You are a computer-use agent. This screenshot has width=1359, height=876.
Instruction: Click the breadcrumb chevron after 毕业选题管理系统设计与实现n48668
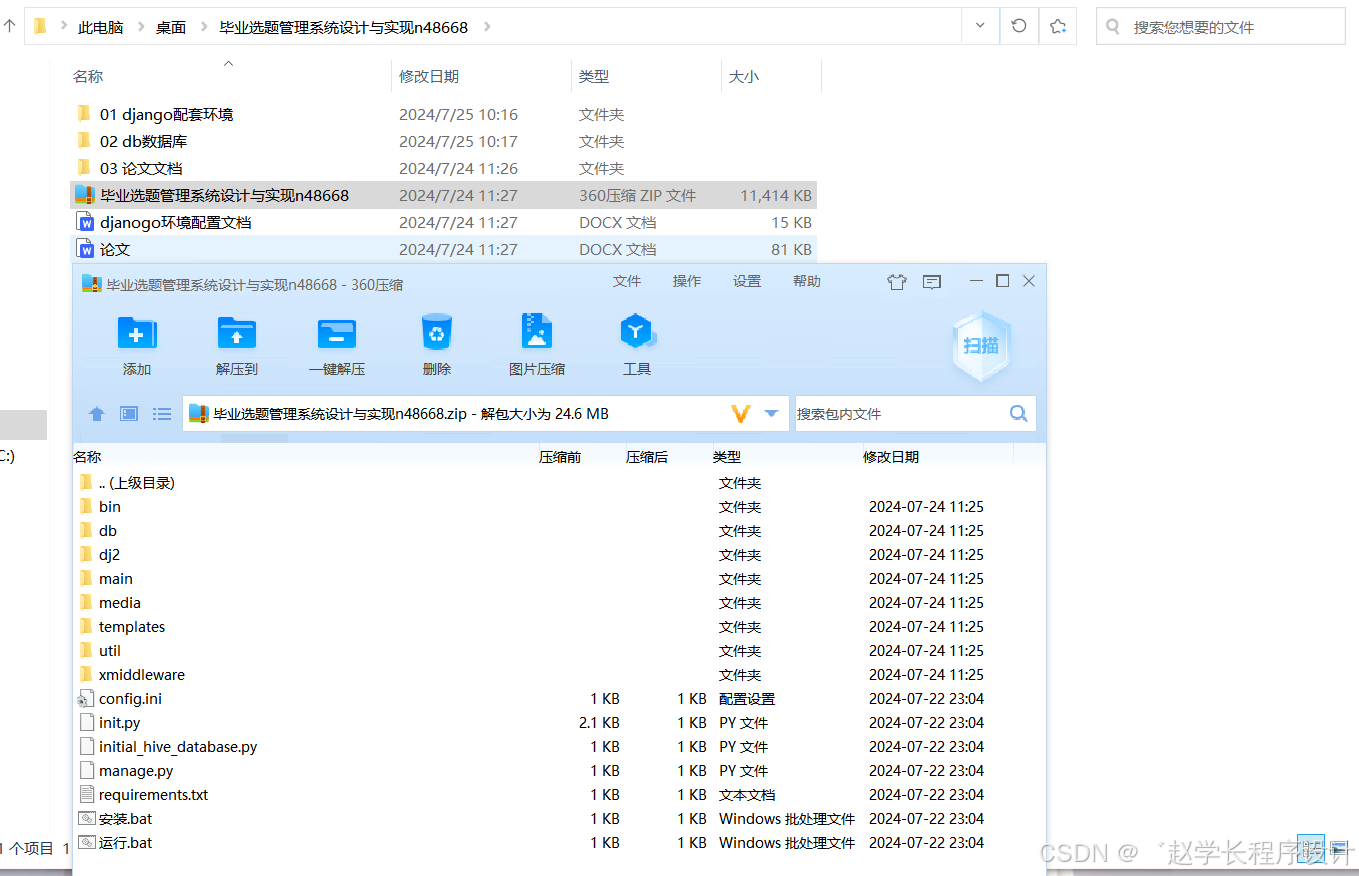tap(486, 27)
